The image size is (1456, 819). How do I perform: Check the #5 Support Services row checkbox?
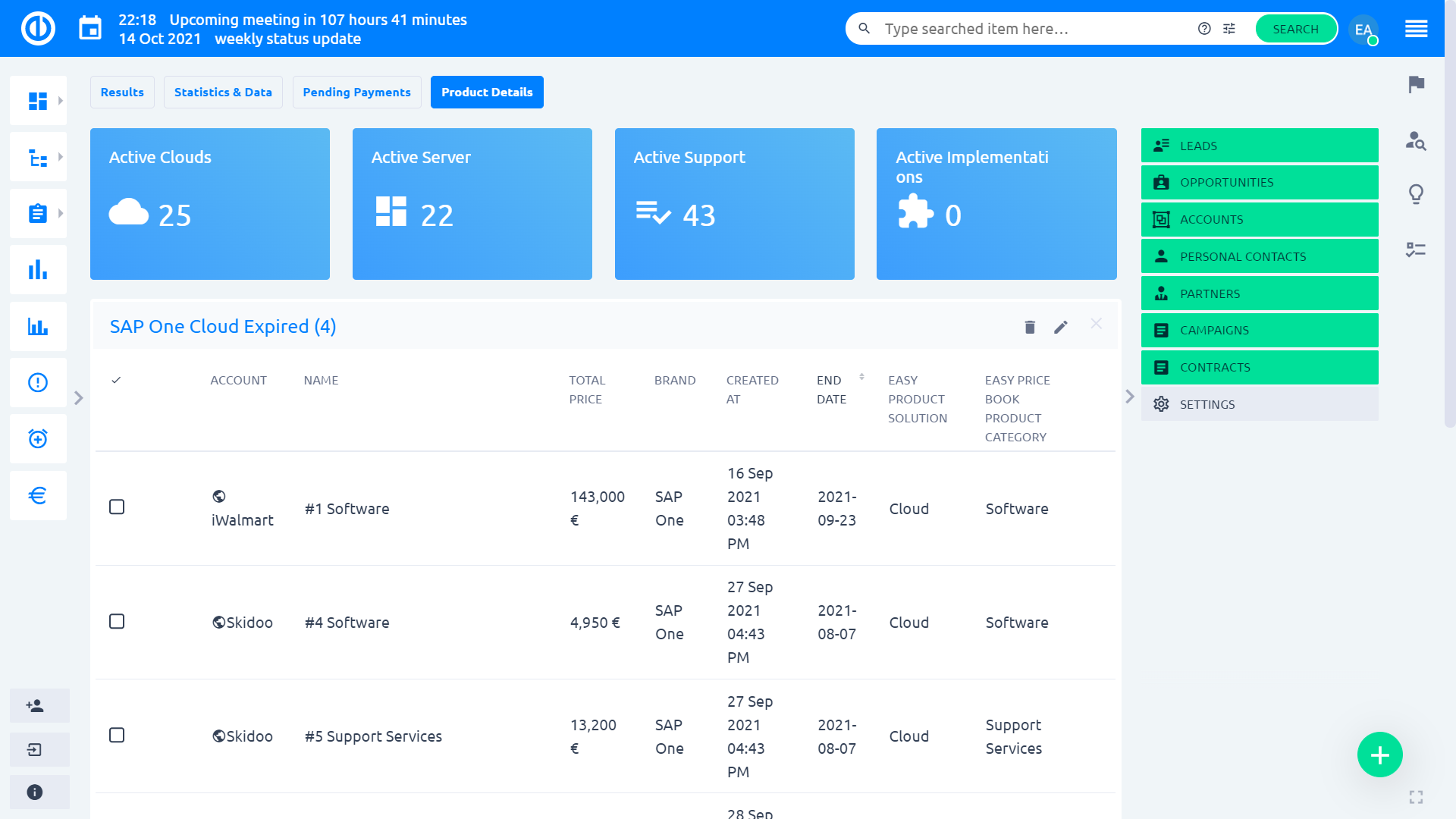117,736
